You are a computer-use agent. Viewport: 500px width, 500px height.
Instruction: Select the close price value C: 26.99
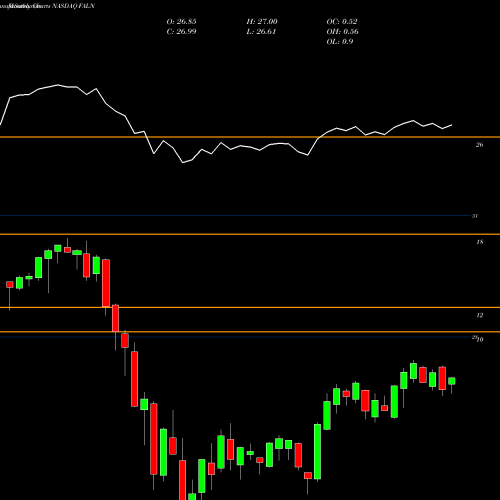181,32
